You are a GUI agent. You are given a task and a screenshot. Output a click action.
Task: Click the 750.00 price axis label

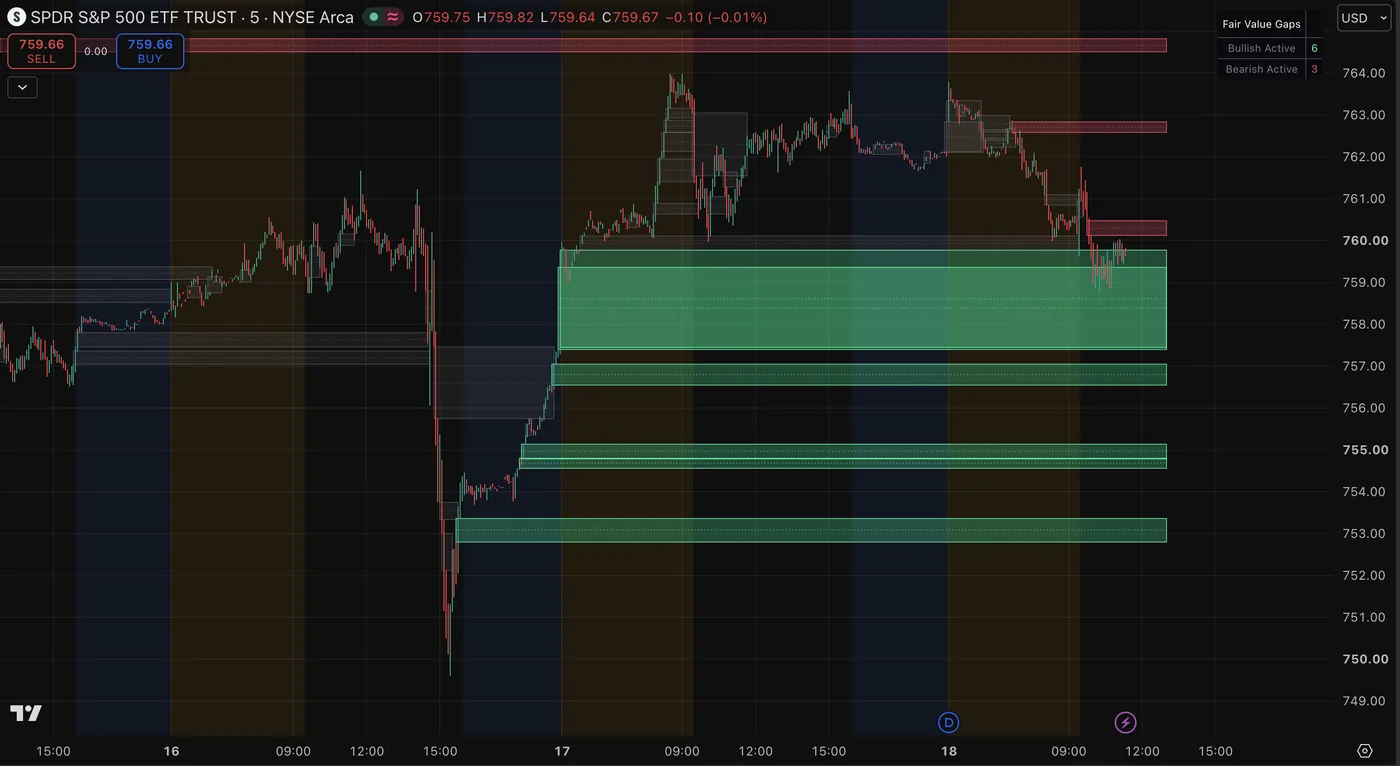(1364, 659)
